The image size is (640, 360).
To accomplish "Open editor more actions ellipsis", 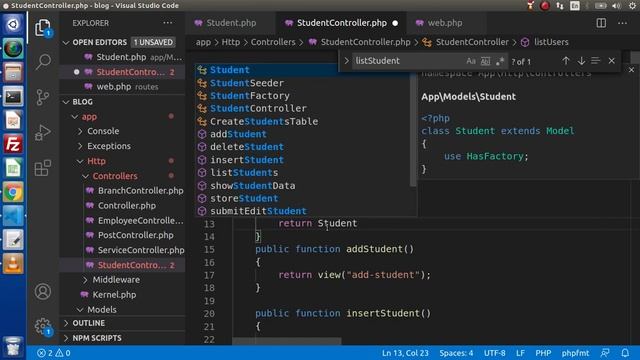I will [622, 23].
